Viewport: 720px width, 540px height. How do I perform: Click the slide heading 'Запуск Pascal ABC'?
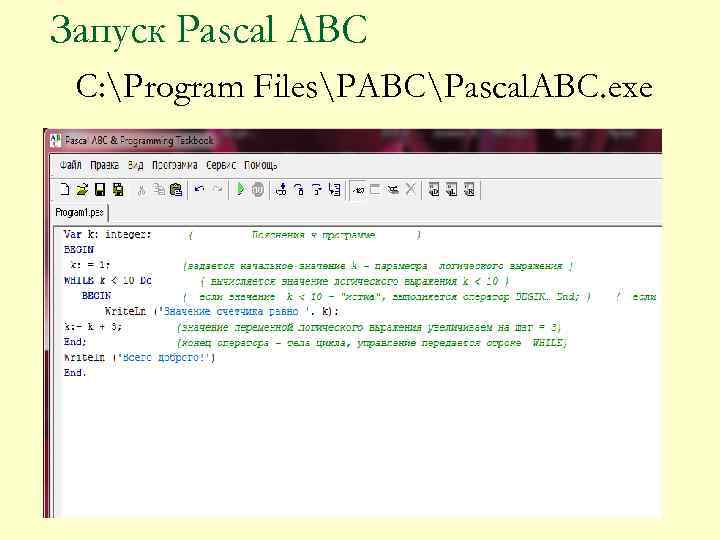[x=209, y=30]
